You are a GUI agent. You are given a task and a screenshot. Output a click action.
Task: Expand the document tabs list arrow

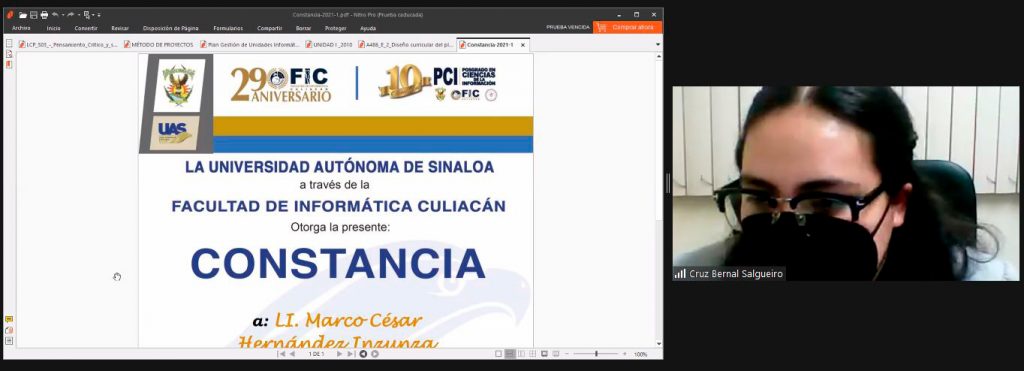click(x=658, y=45)
